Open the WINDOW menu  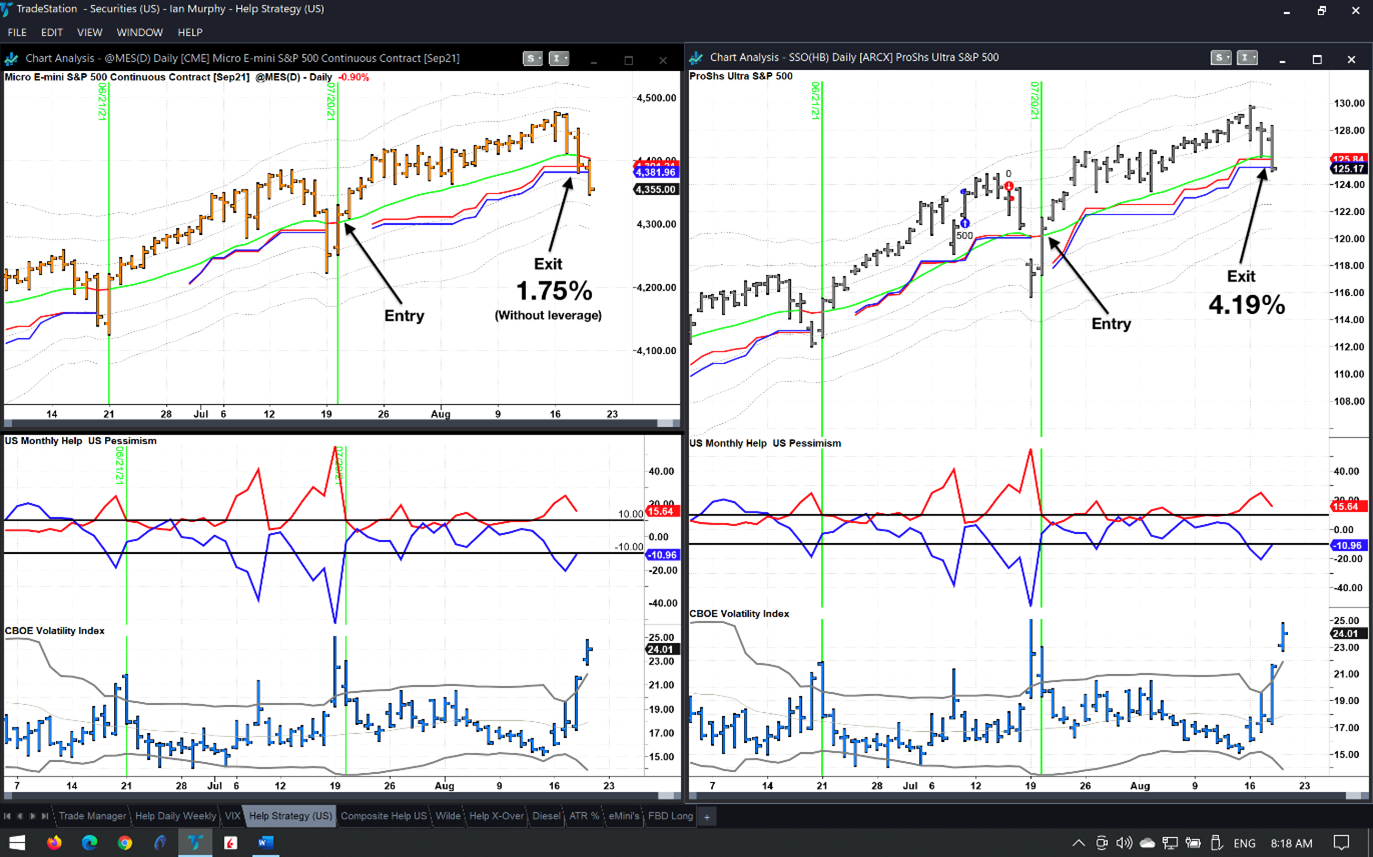[139, 32]
